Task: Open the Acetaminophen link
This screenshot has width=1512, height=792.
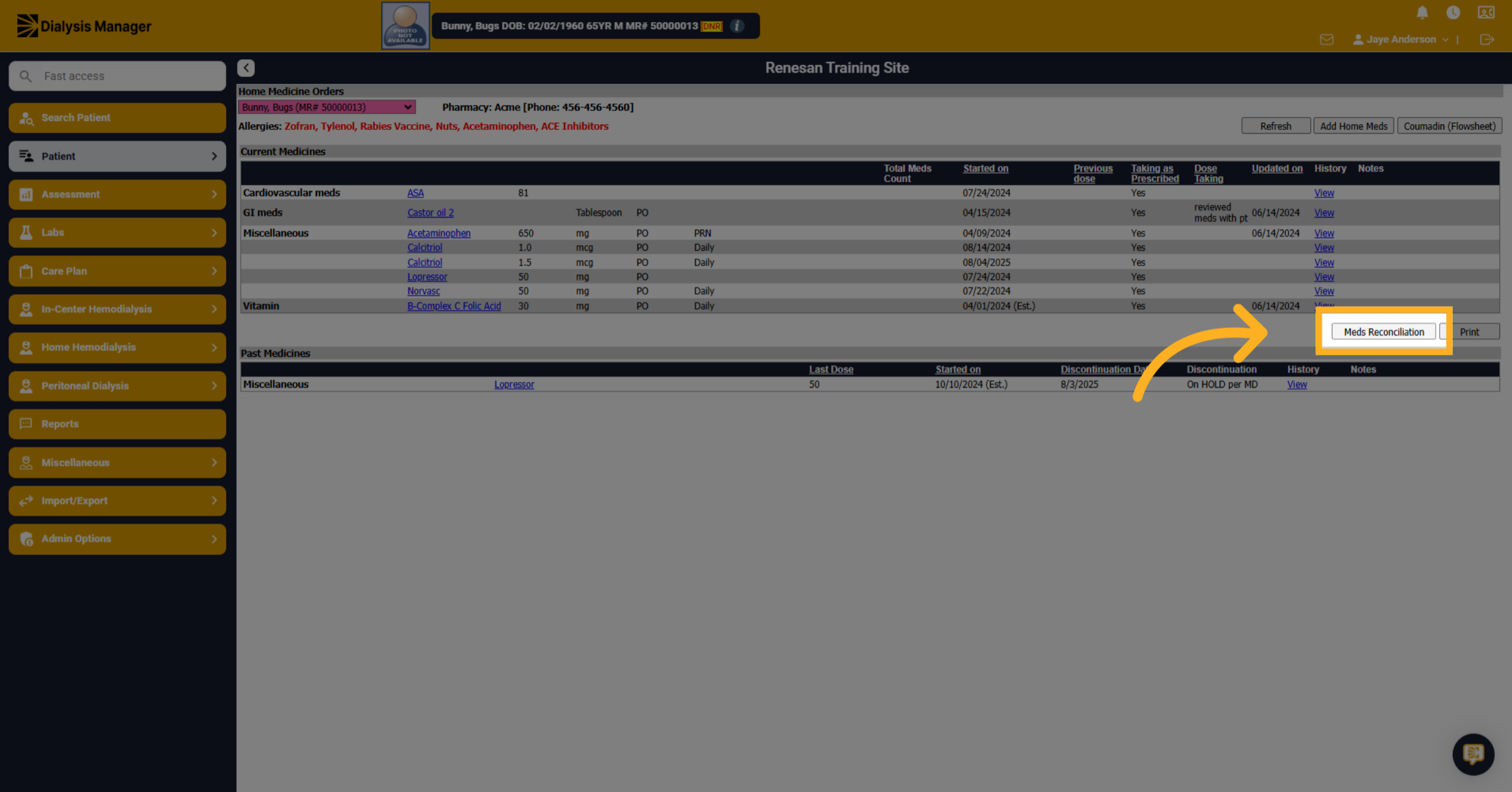Action: (x=438, y=233)
